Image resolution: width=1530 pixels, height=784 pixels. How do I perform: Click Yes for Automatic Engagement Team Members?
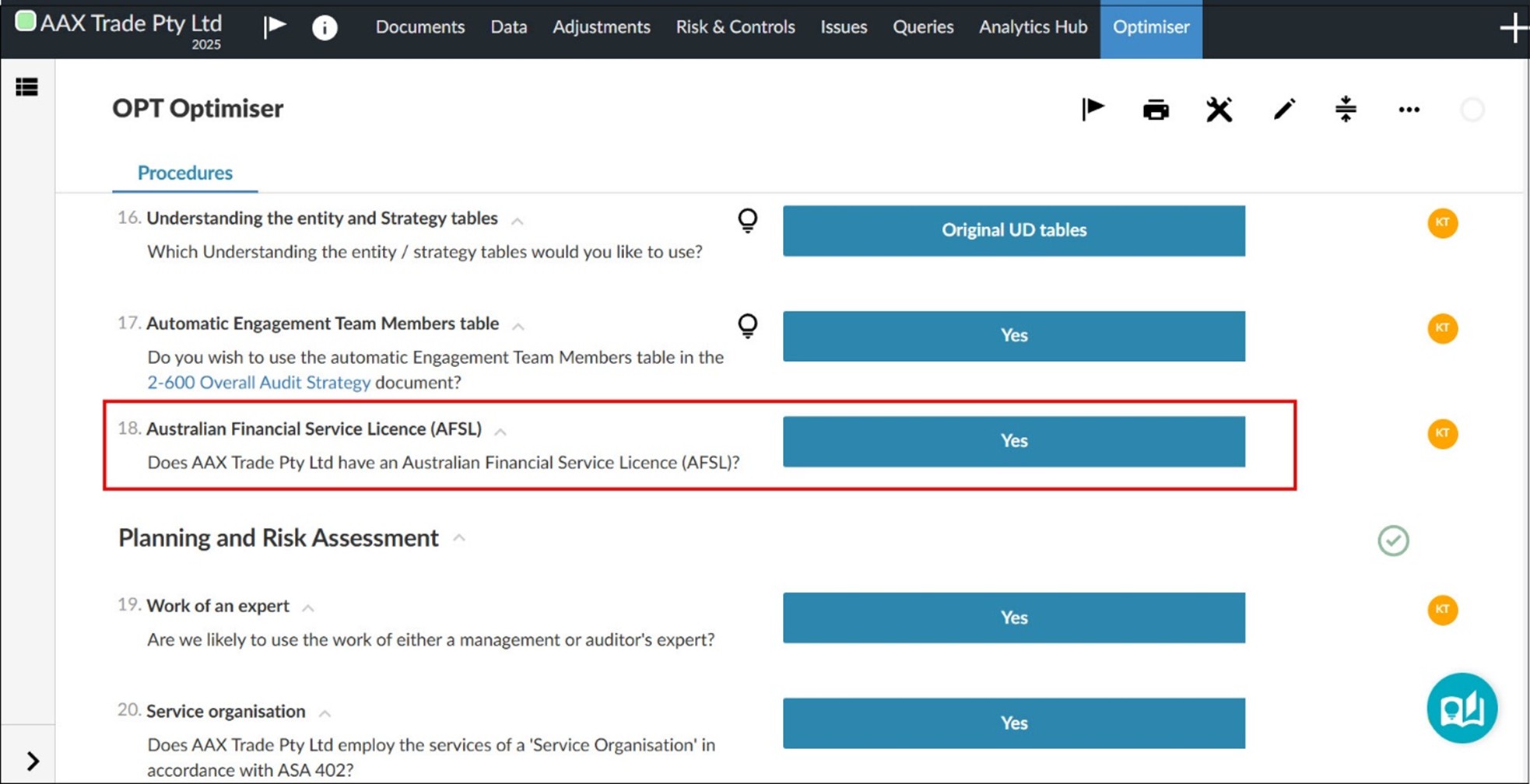[1014, 336]
